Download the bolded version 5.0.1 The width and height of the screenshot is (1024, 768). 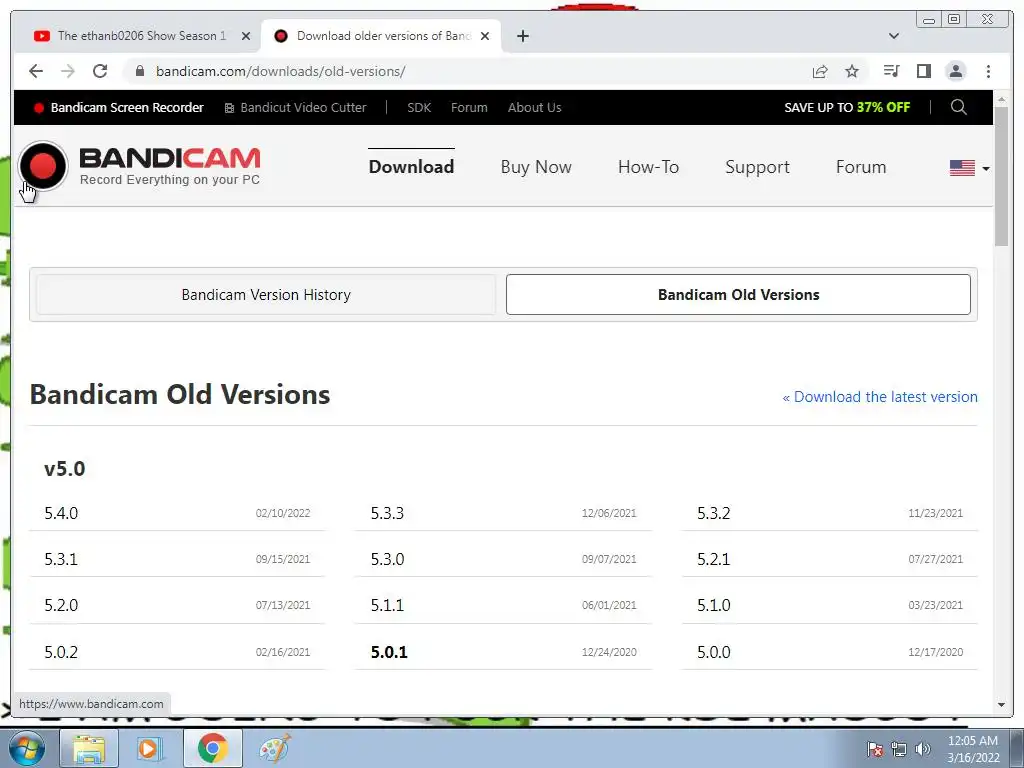389,652
